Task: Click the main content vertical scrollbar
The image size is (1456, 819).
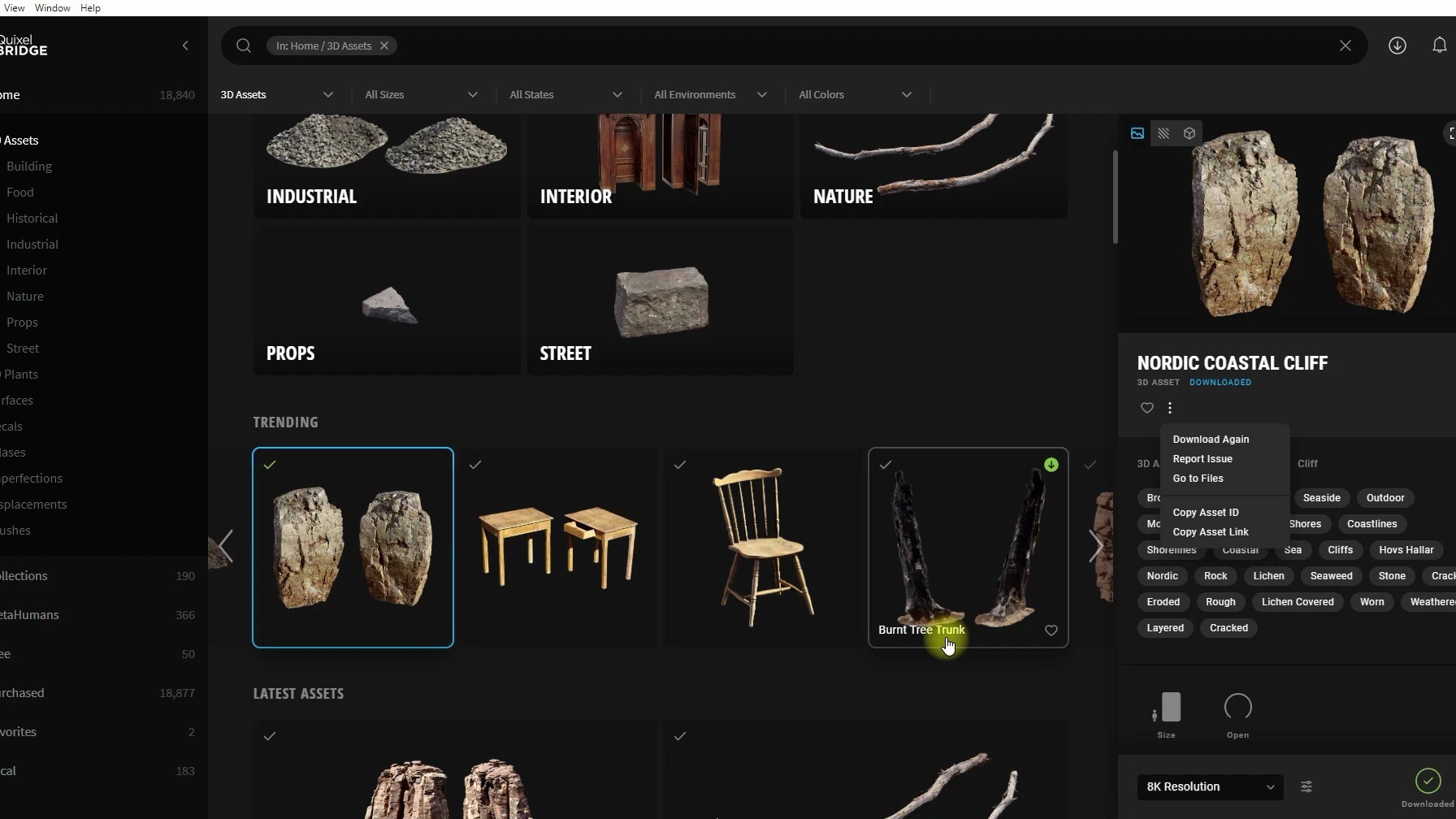Action: click(1115, 197)
